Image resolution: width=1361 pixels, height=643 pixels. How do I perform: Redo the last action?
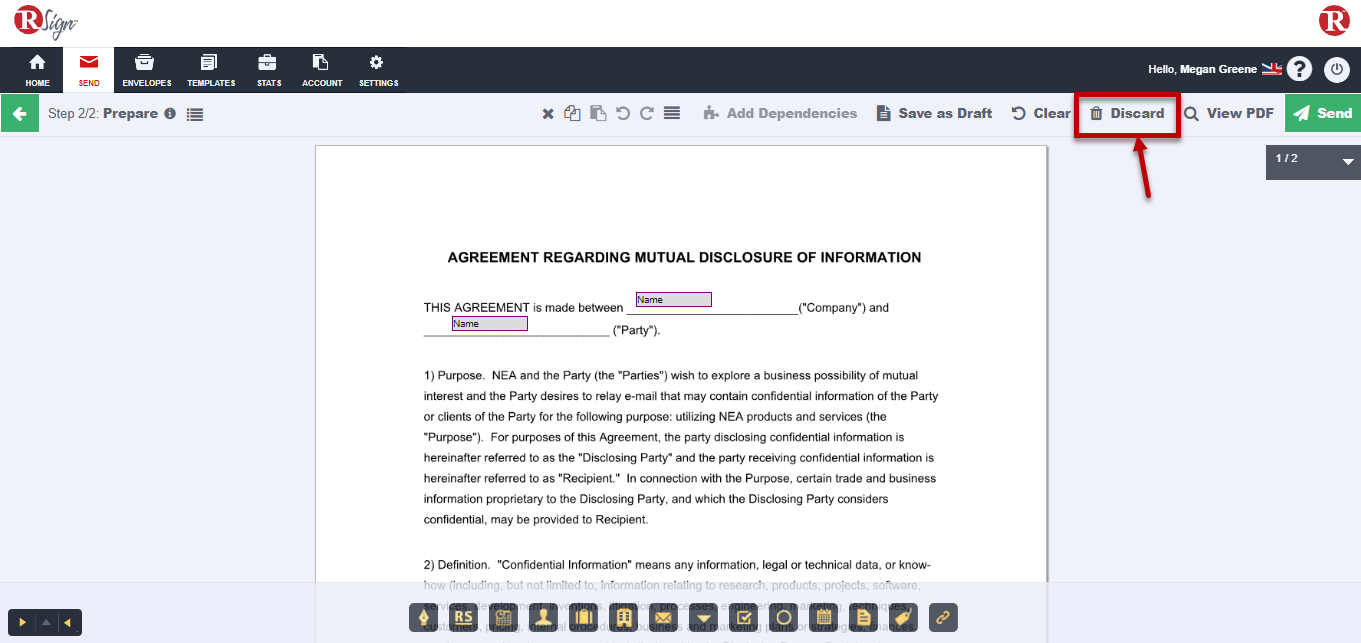(x=647, y=113)
